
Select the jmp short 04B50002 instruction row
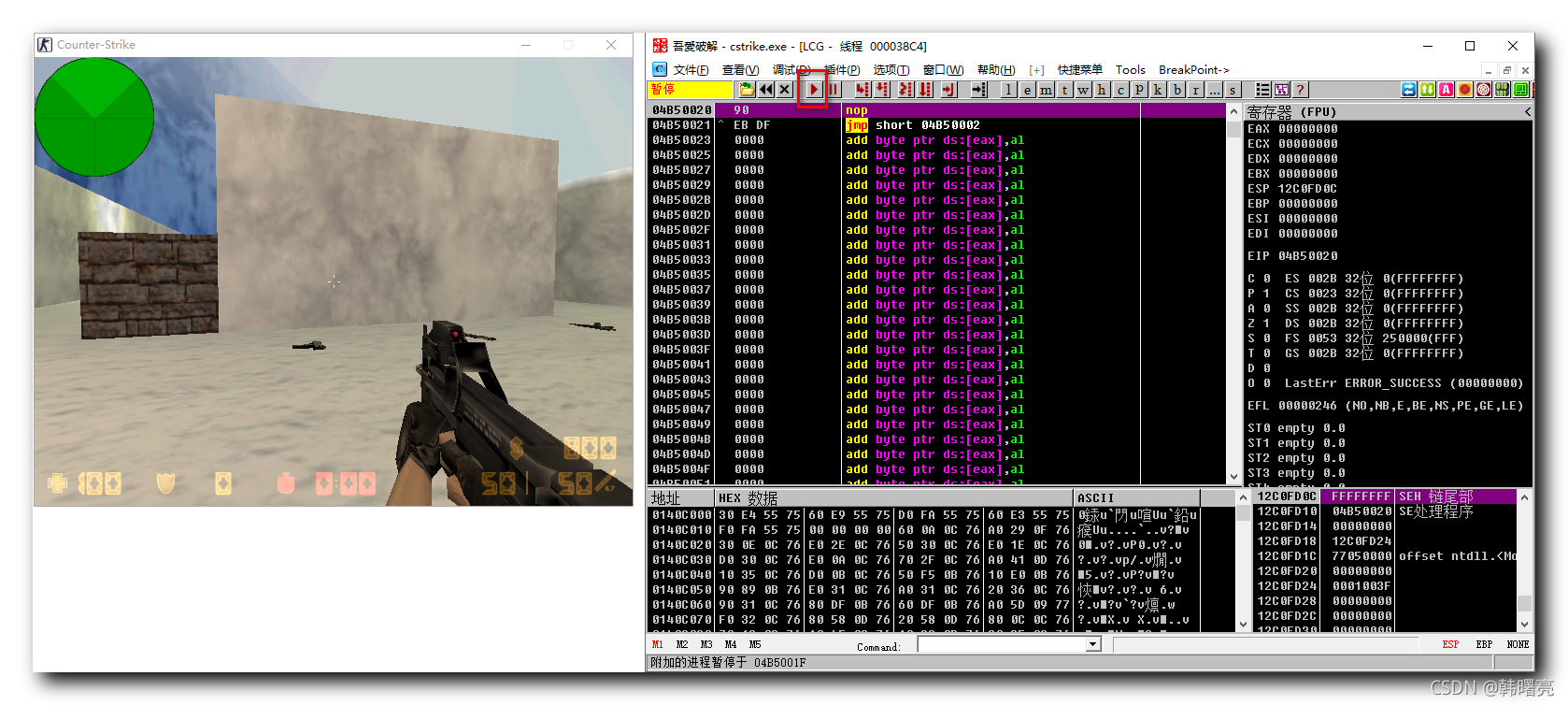coord(937,125)
